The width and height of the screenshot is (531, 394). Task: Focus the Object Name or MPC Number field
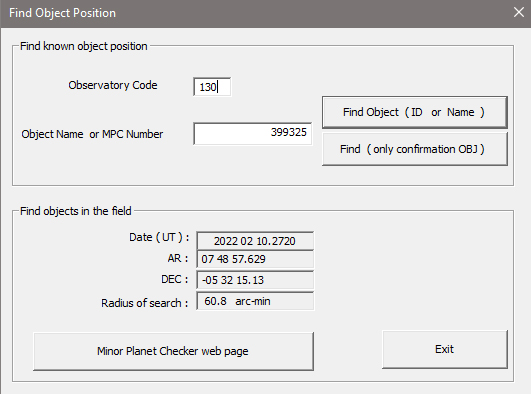pyautogui.click(x=253, y=133)
